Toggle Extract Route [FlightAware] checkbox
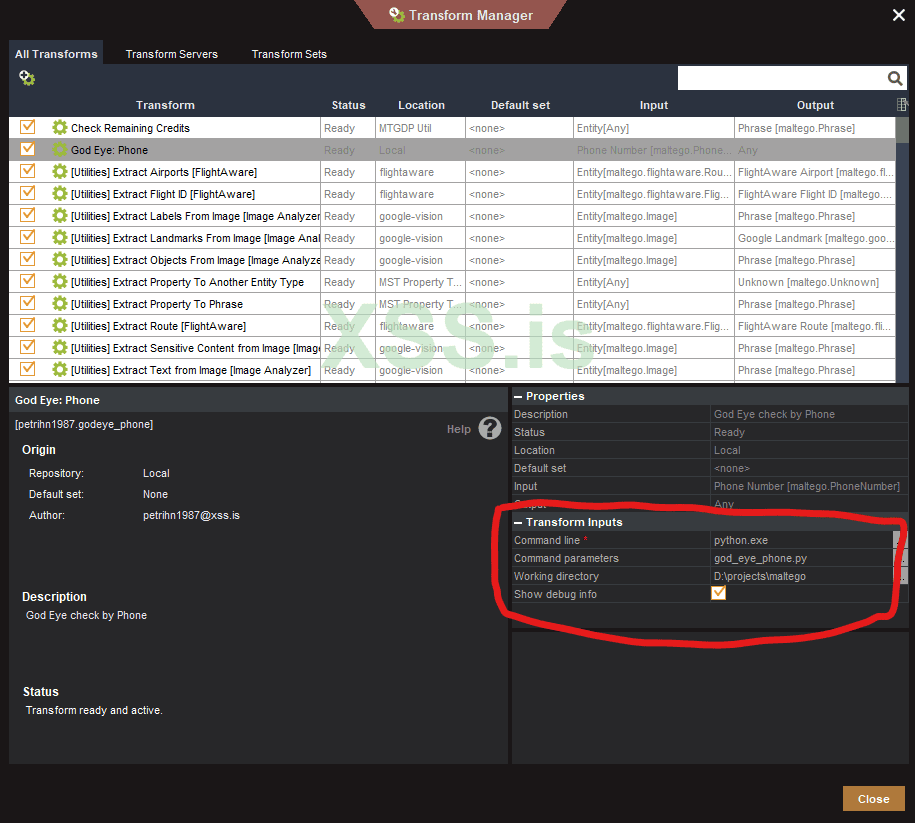Viewport: 915px width, 823px height. (27, 325)
